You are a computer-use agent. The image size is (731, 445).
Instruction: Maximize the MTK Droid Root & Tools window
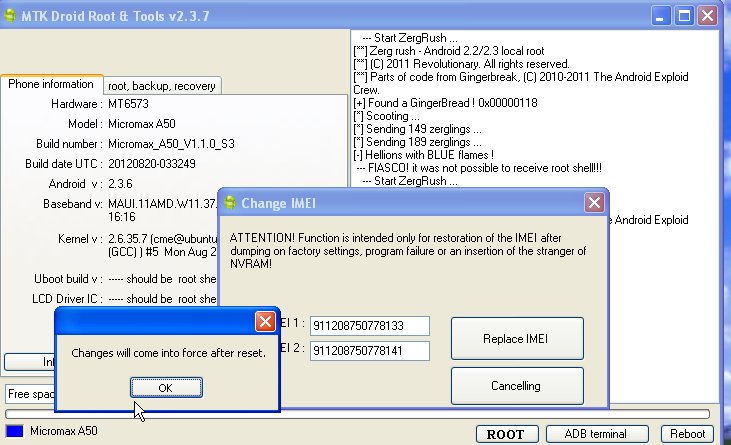pyautogui.click(x=685, y=15)
